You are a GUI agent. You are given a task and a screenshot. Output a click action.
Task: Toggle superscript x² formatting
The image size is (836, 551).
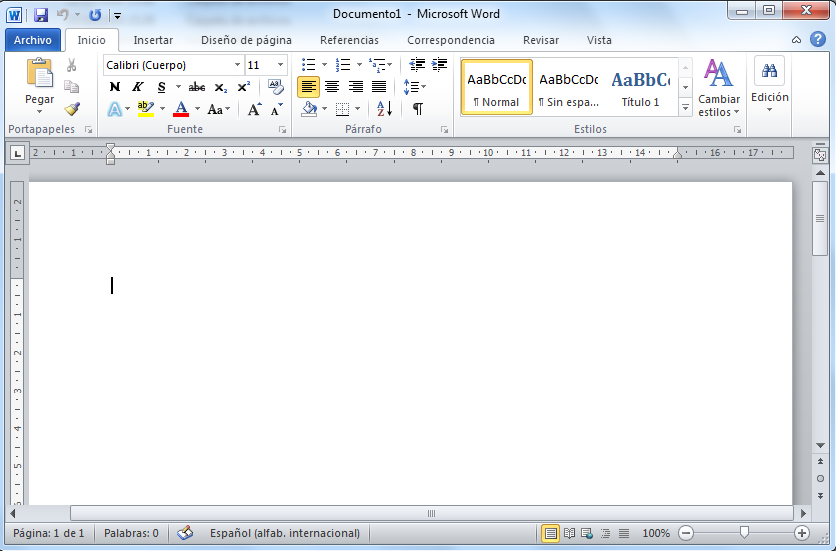click(x=244, y=87)
